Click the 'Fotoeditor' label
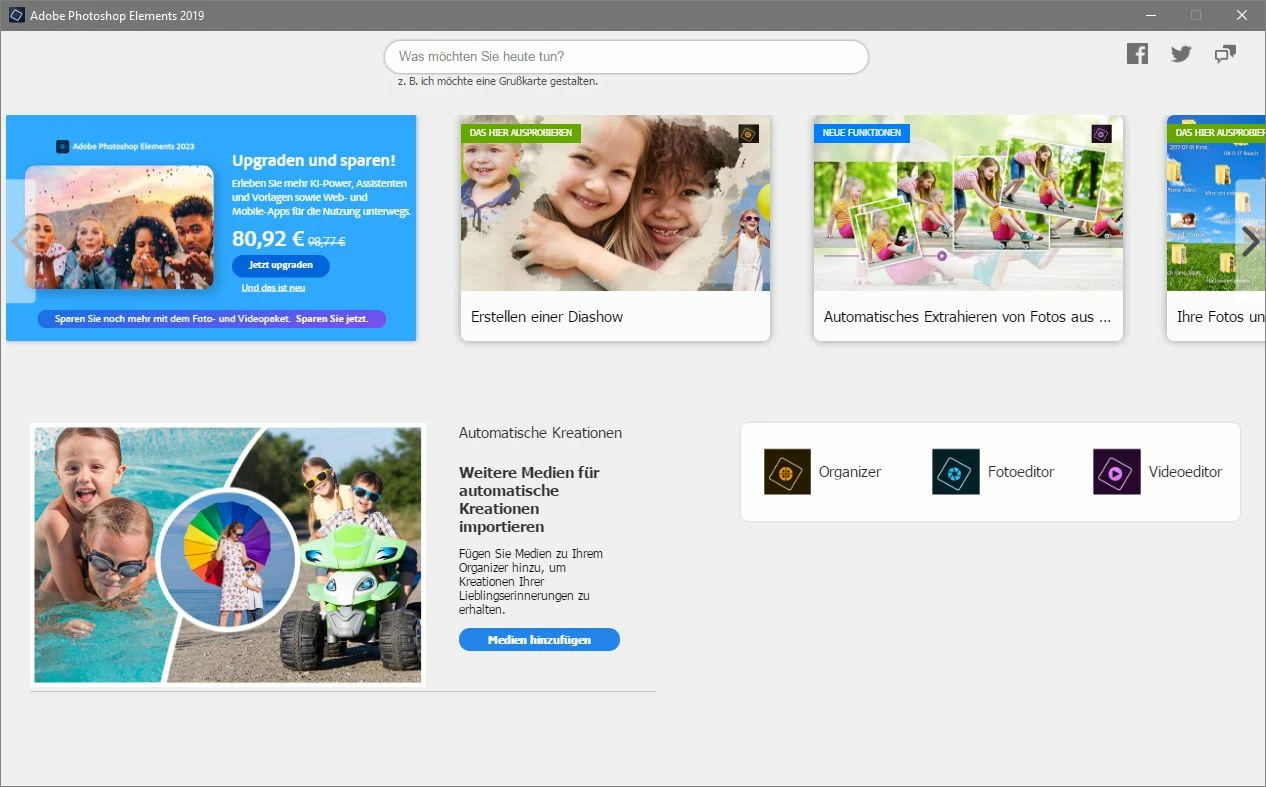The image size is (1266, 787). click(1021, 472)
